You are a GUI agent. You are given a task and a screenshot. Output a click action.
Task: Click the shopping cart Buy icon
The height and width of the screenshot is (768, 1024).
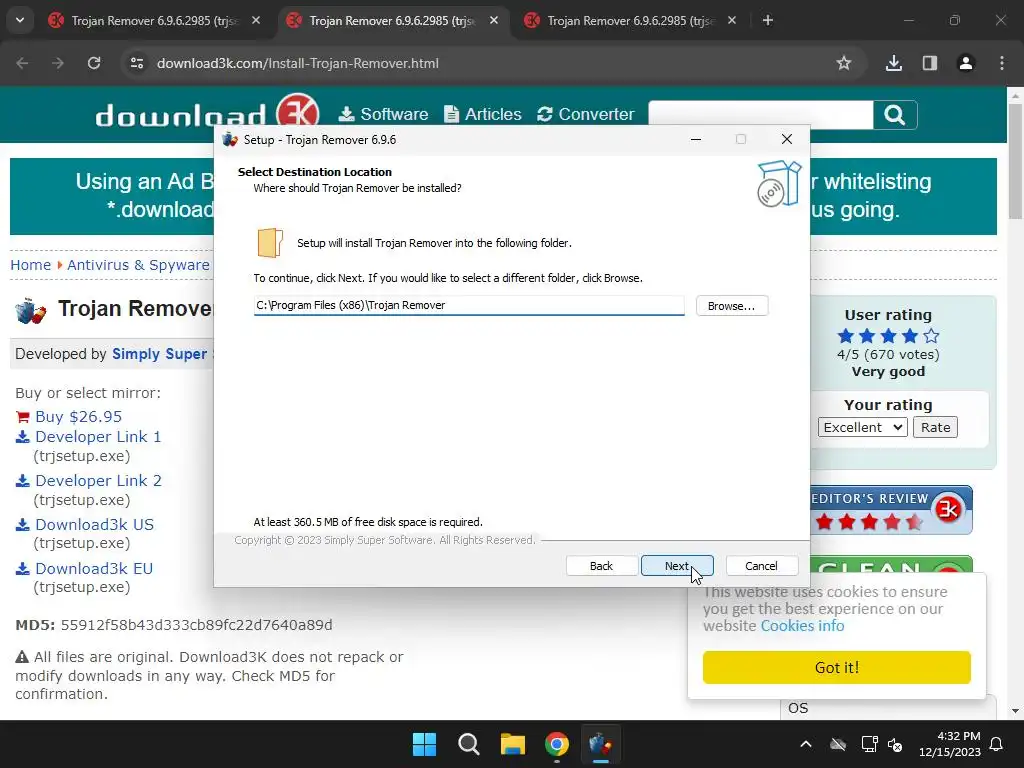23,417
